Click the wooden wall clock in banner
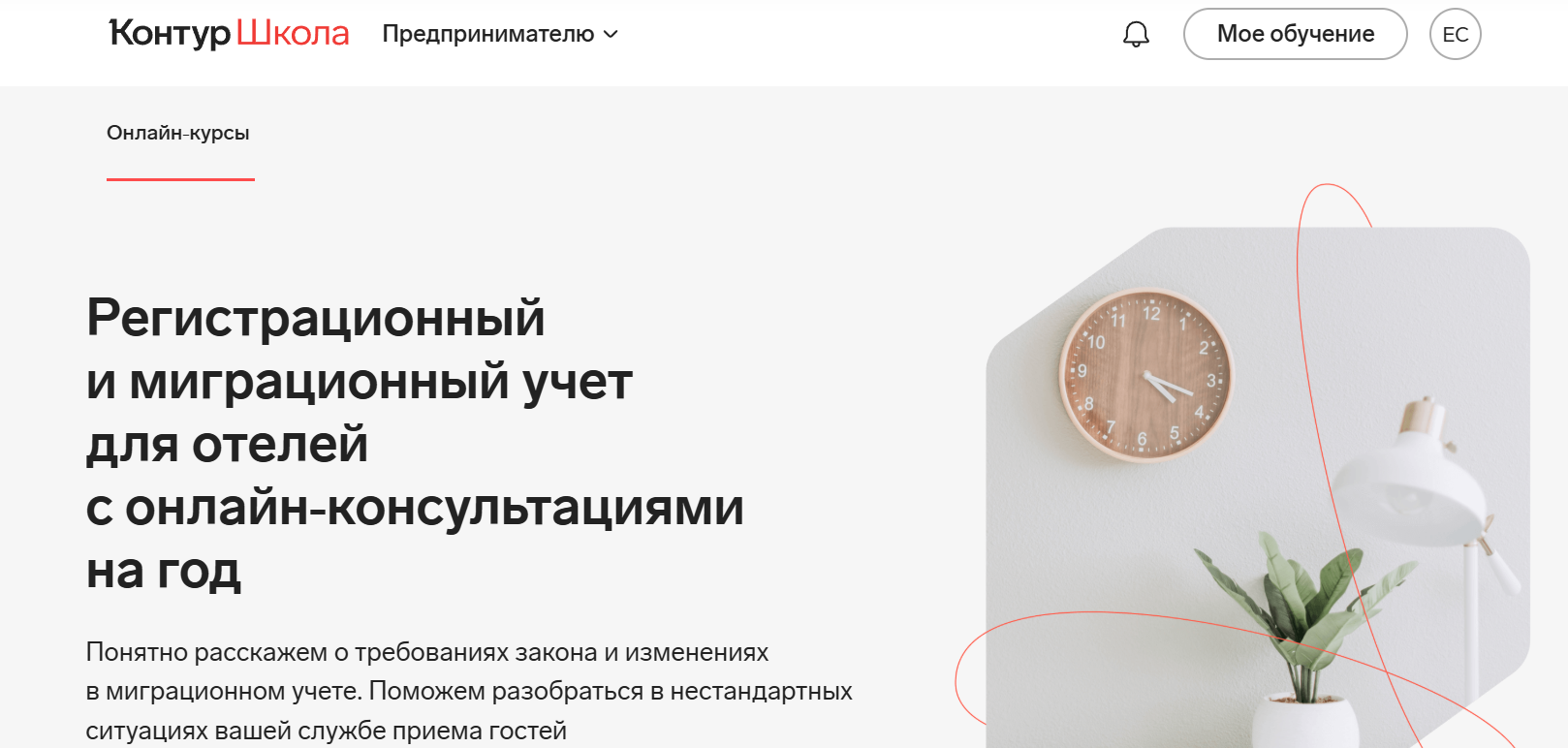 pyautogui.click(x=1145, y=375)
